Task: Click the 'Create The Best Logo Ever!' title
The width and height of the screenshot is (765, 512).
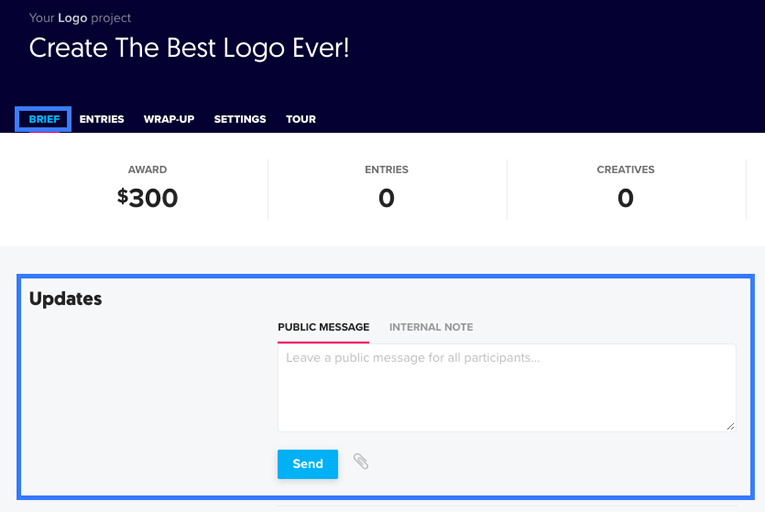Action: [x=189, y=47]
